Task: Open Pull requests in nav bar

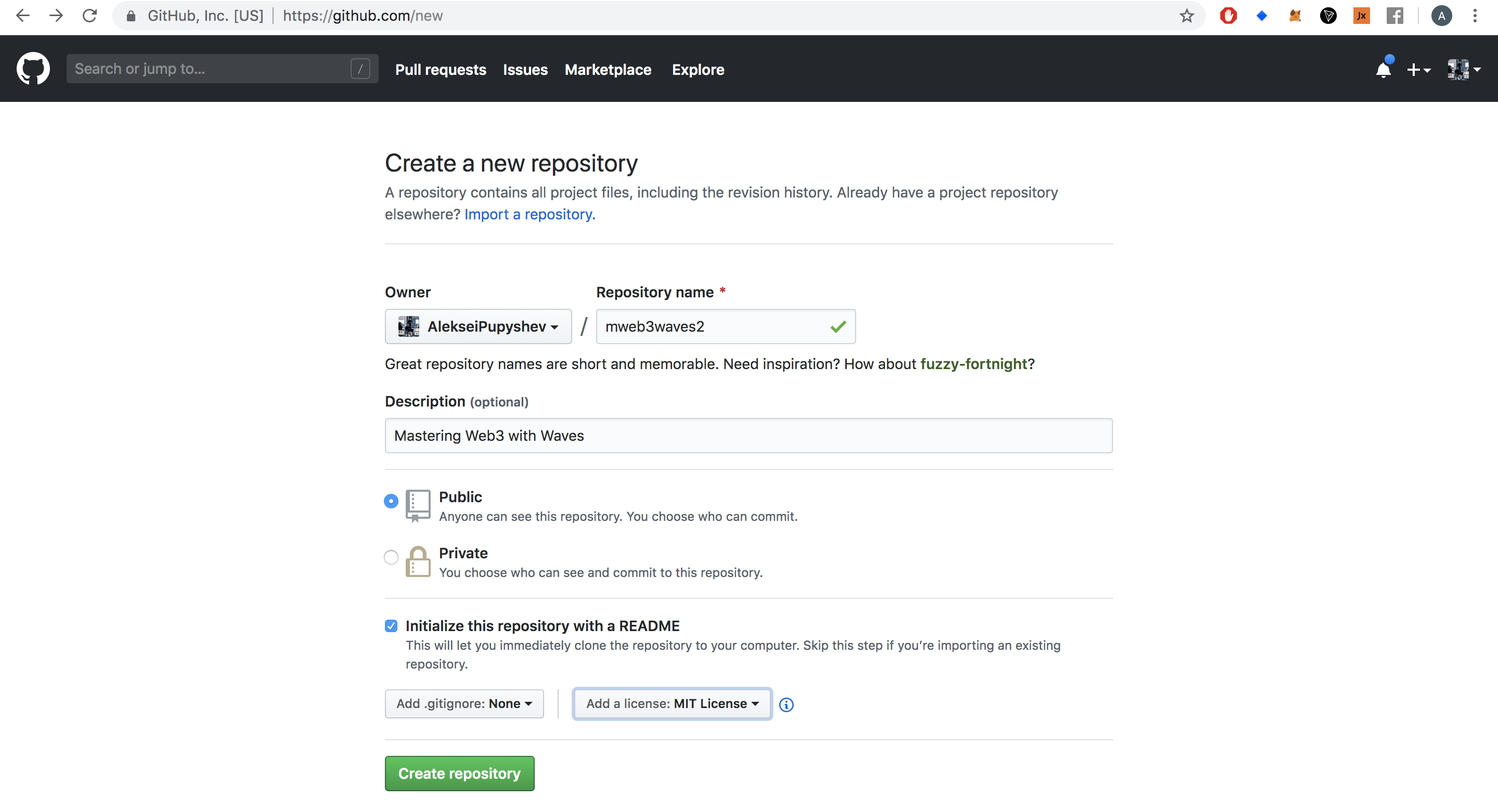Action: (x=440, y=70)
